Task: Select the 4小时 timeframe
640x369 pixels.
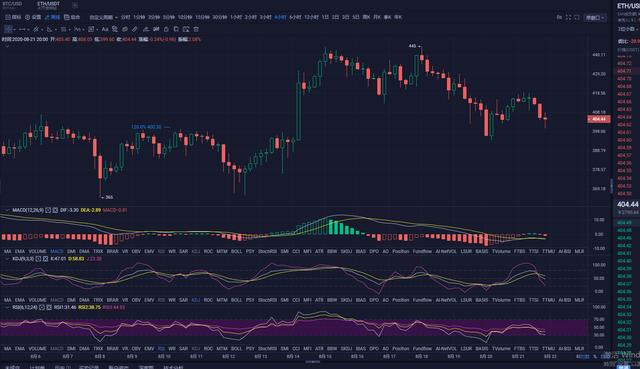Action: point(280,17)
